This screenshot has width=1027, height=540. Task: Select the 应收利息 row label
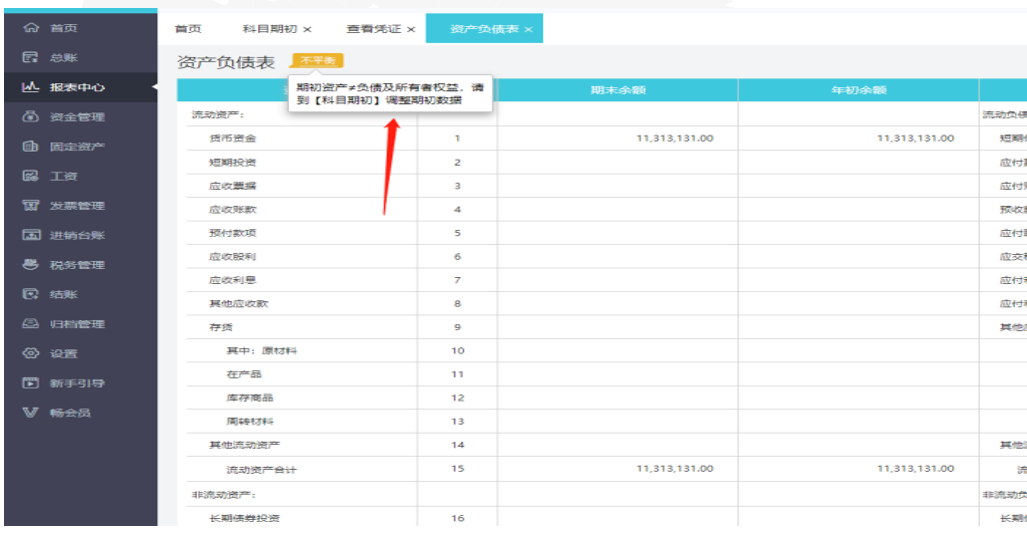(233, 280)
